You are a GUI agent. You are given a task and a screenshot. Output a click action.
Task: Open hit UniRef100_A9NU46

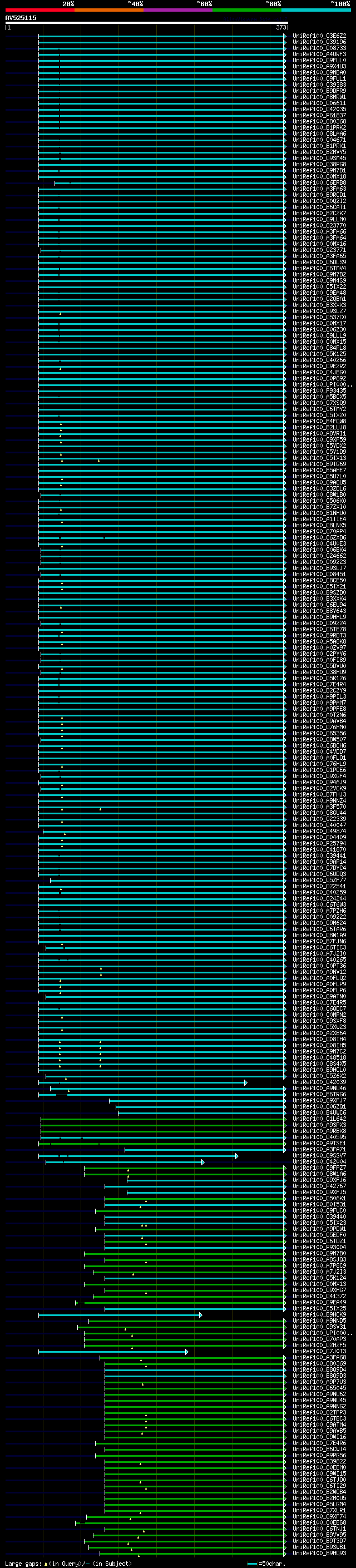319,1088
